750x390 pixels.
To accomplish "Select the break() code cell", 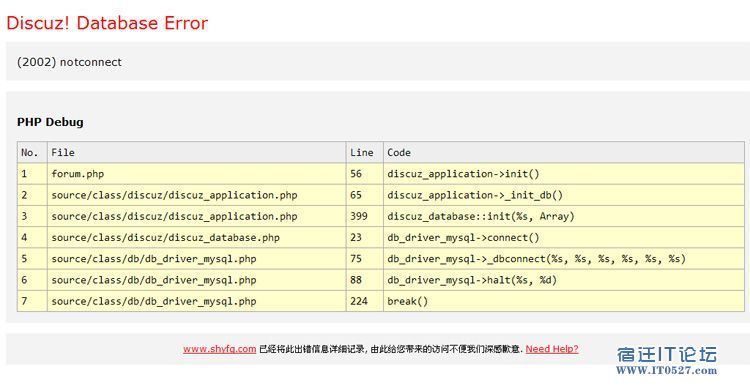I will (x=564, y=301).
